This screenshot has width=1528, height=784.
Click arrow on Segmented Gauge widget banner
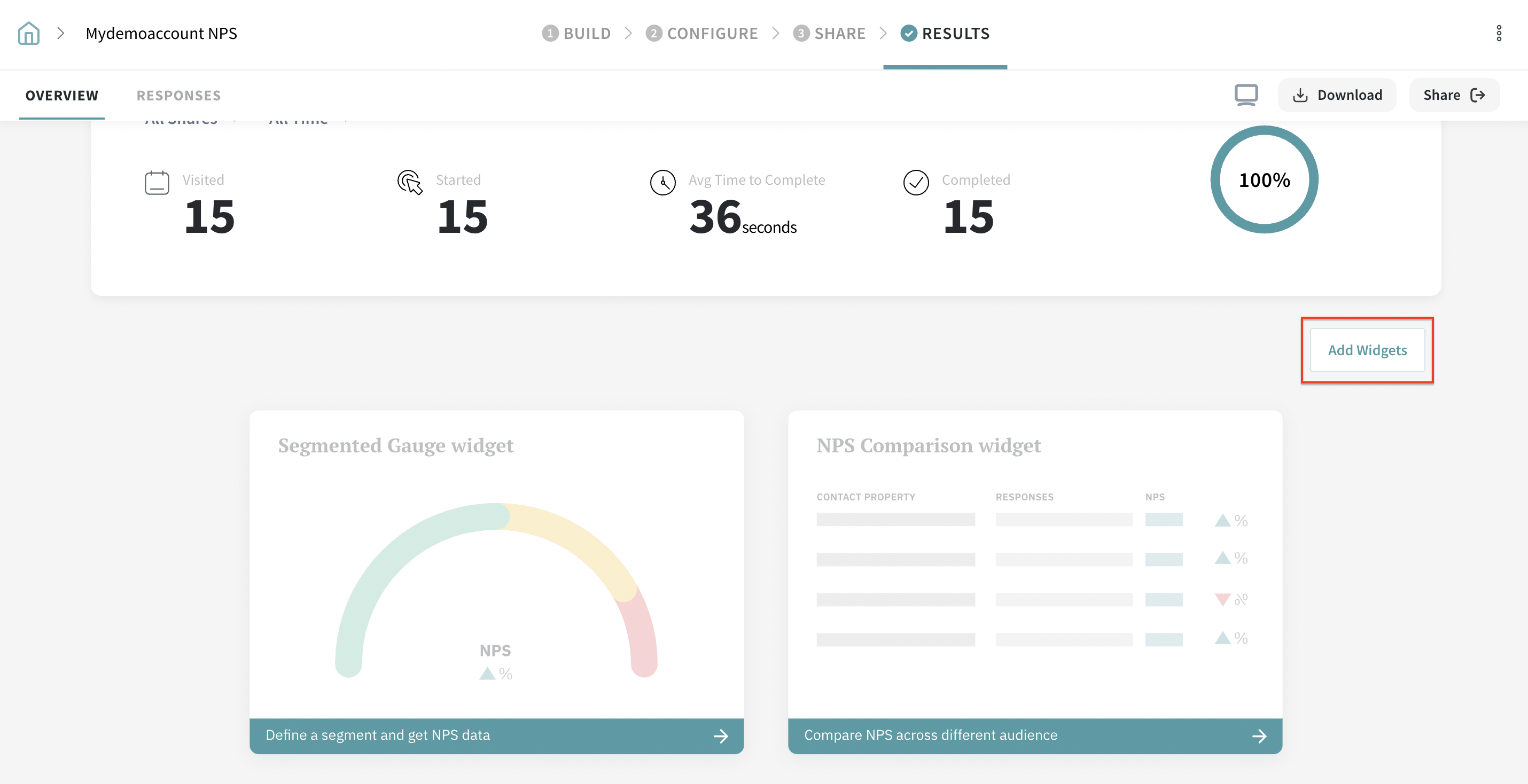point(721,736)
